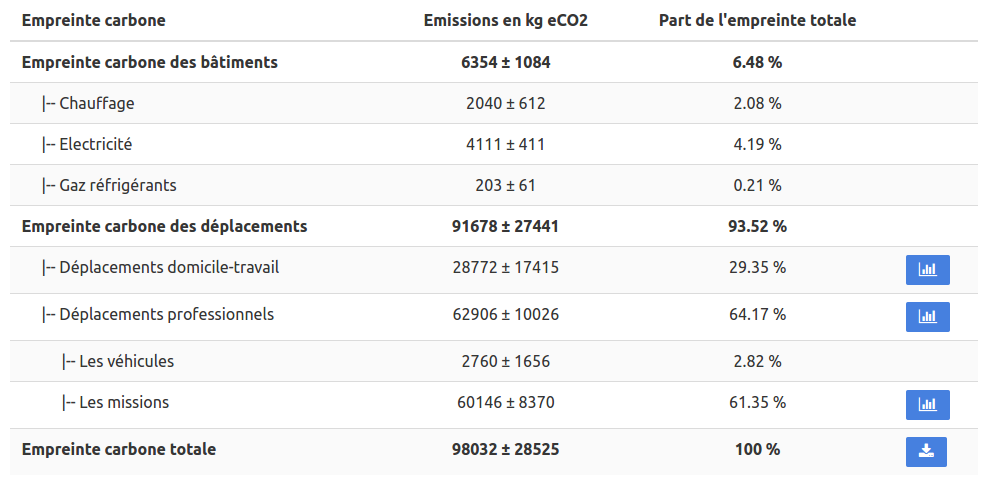
Task: Select the Electricité sub-row label
Action: pyautogui.click(x=95, y=144)
